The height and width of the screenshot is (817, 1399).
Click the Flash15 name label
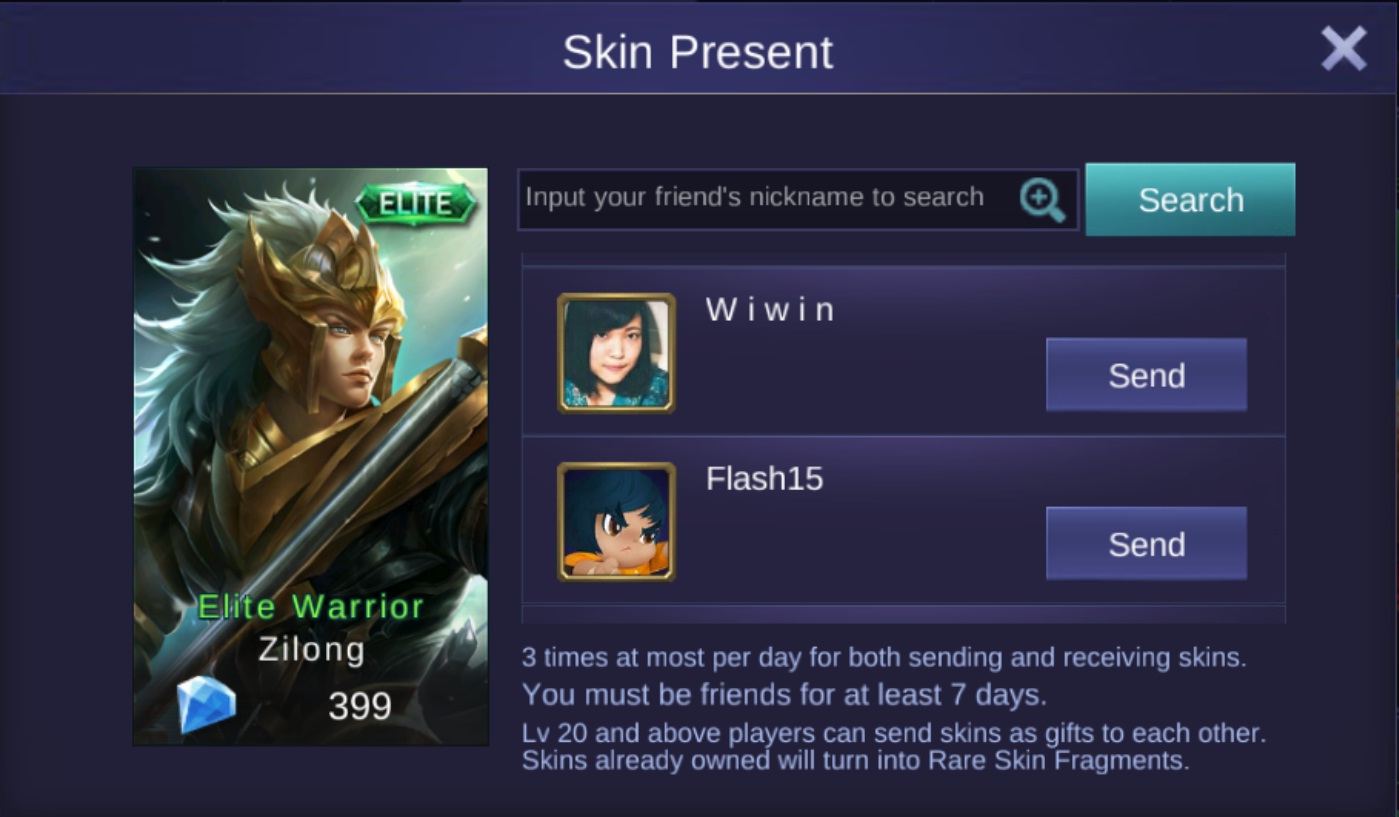[x=765, y=479]
